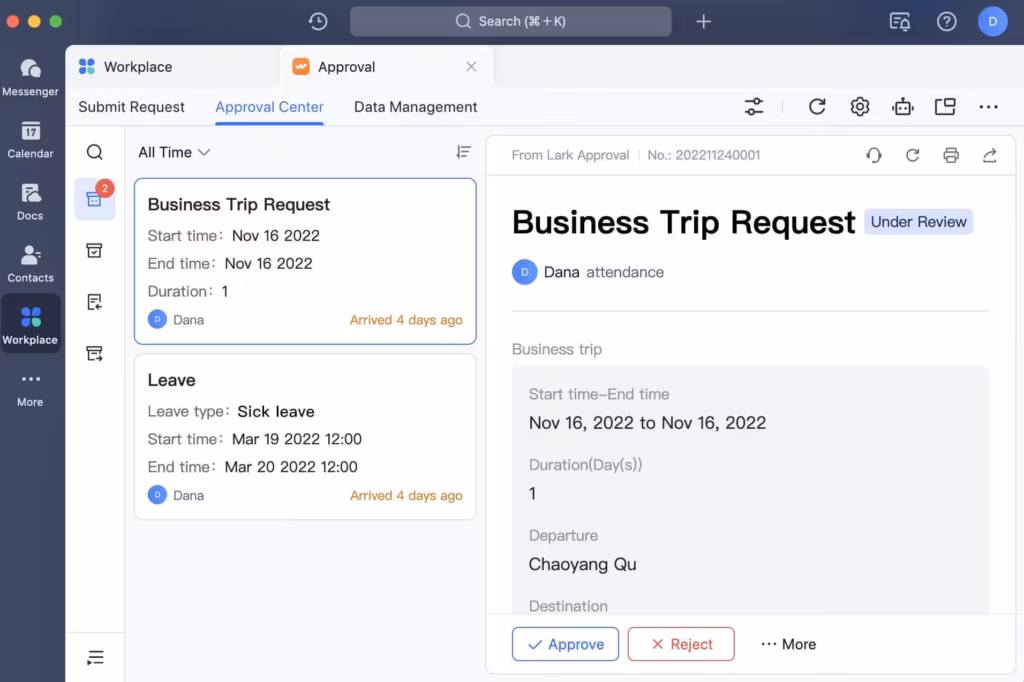
Task: Open Contacts from the sidebar
Action: (30, 263)
